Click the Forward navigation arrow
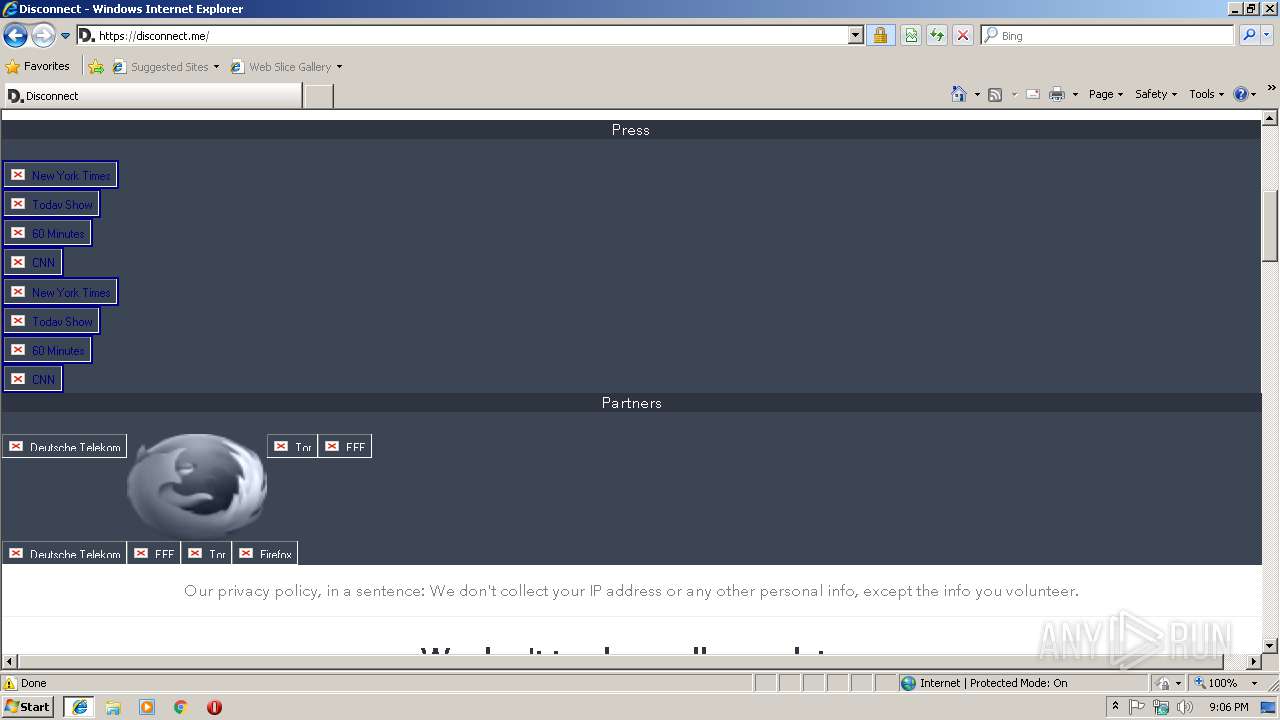1280x720 pixels. point(43,36)
